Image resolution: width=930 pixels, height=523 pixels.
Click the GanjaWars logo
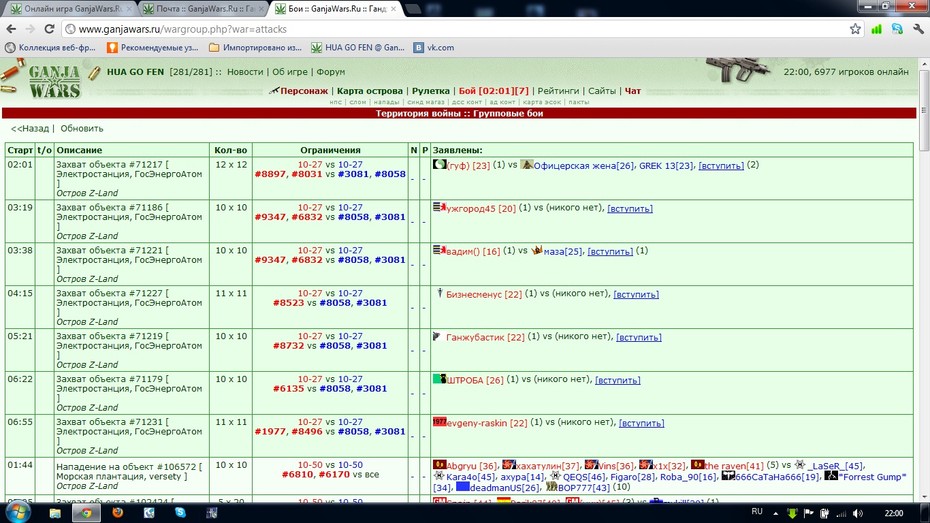[54, 81]
